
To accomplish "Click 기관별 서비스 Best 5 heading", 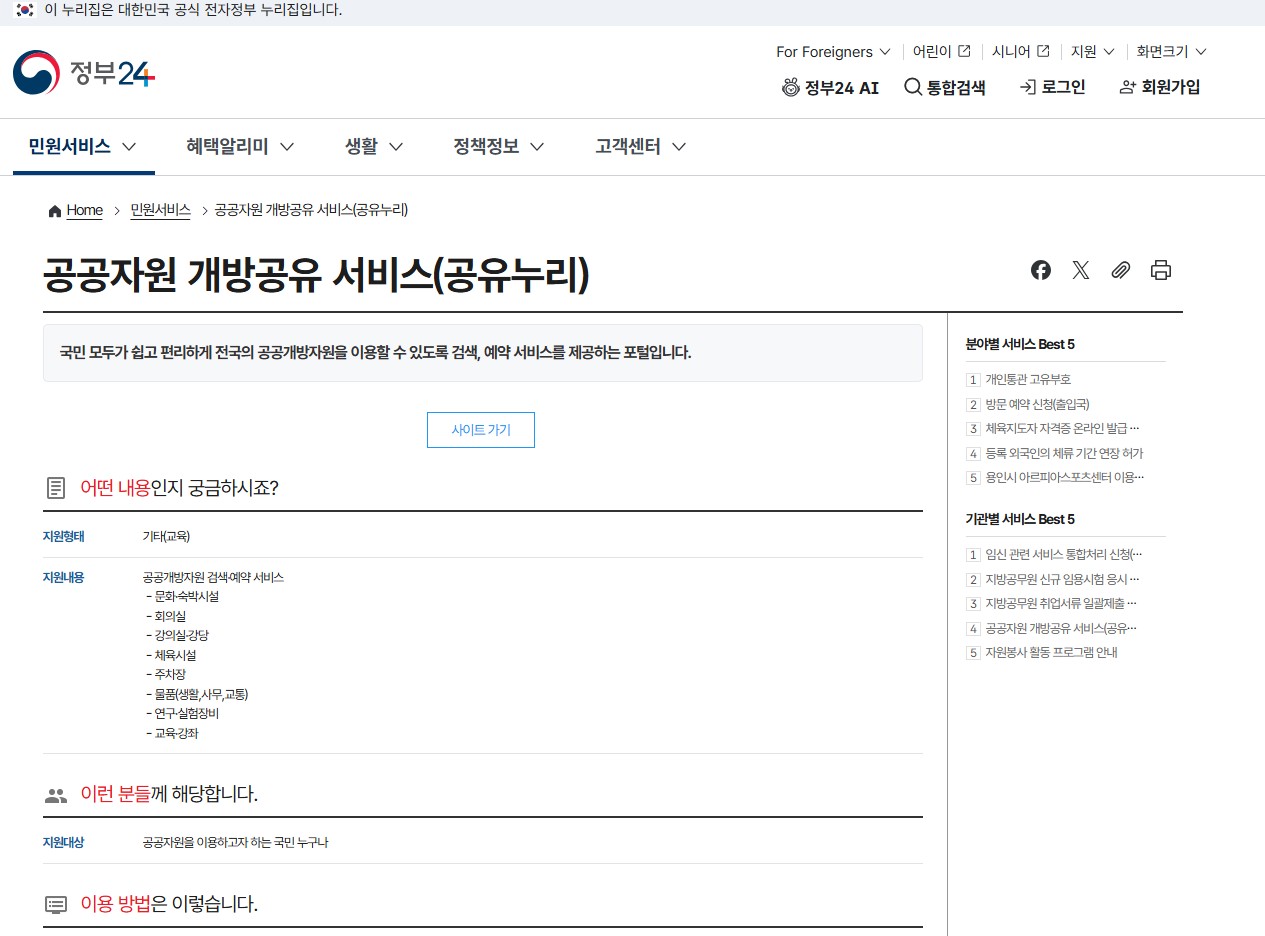I will click(x=1020, y=519).
